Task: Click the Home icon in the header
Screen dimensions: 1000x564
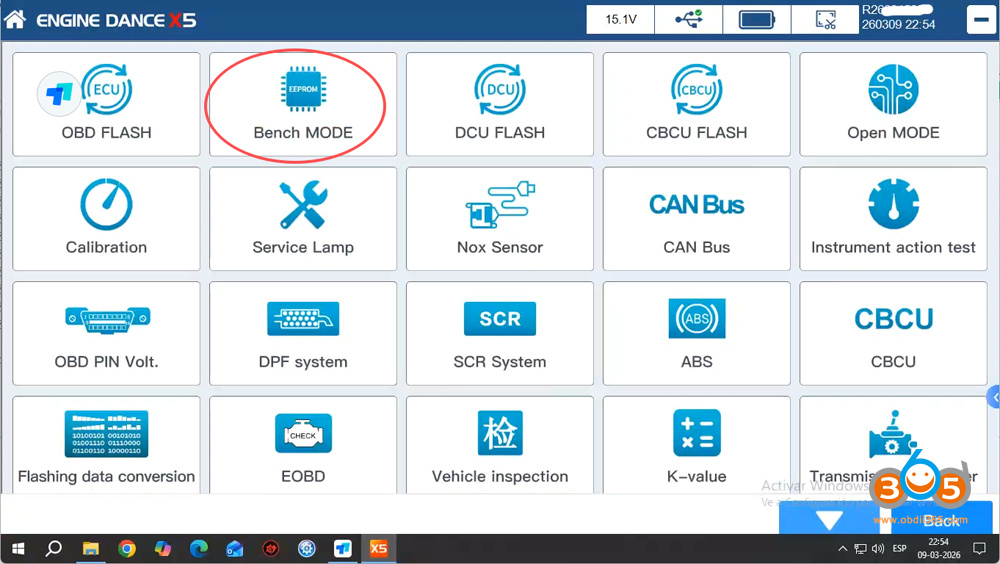Action: click(x=15, y=20)
